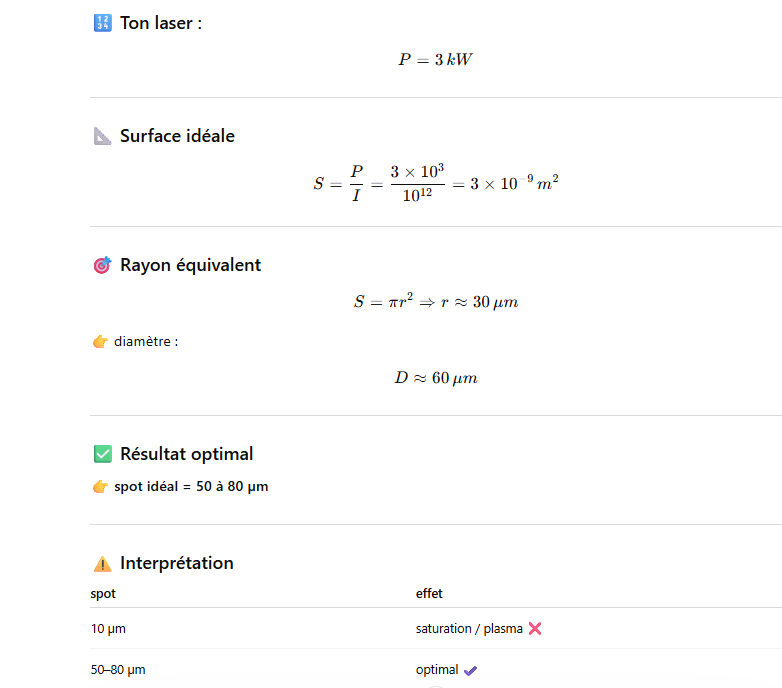The height and width of the screenshot is (688, 782).
Task: Click the 10 µm table cell
Action: pyautogui.click(x=108, y=629)
